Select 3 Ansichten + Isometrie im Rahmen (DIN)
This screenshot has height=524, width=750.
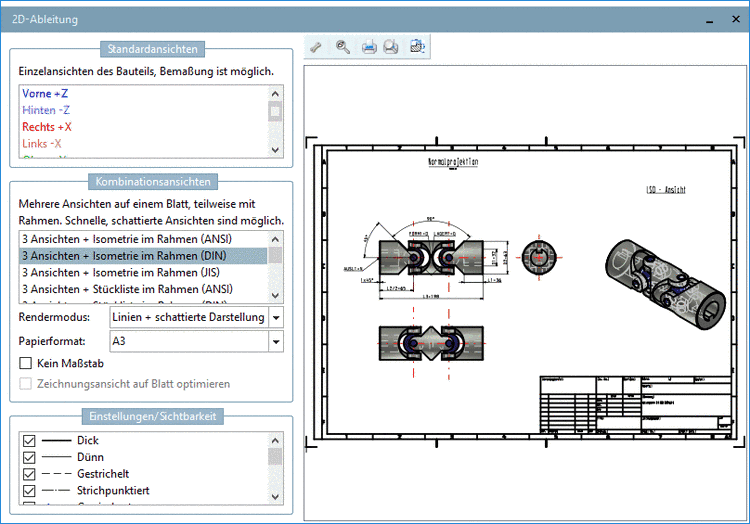click(x=143, y=256)
